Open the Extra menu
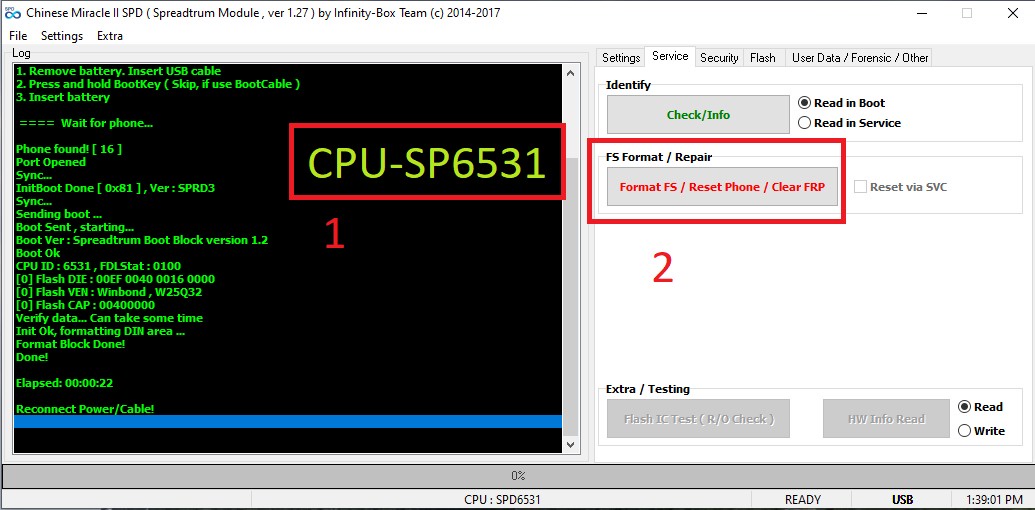The image size is (1035, 510). (110, 36)
